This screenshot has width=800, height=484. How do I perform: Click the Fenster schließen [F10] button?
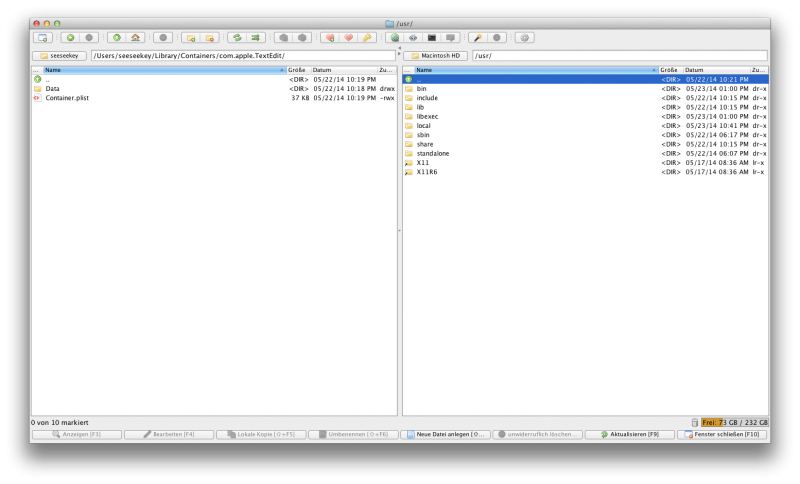click(722, 435)
